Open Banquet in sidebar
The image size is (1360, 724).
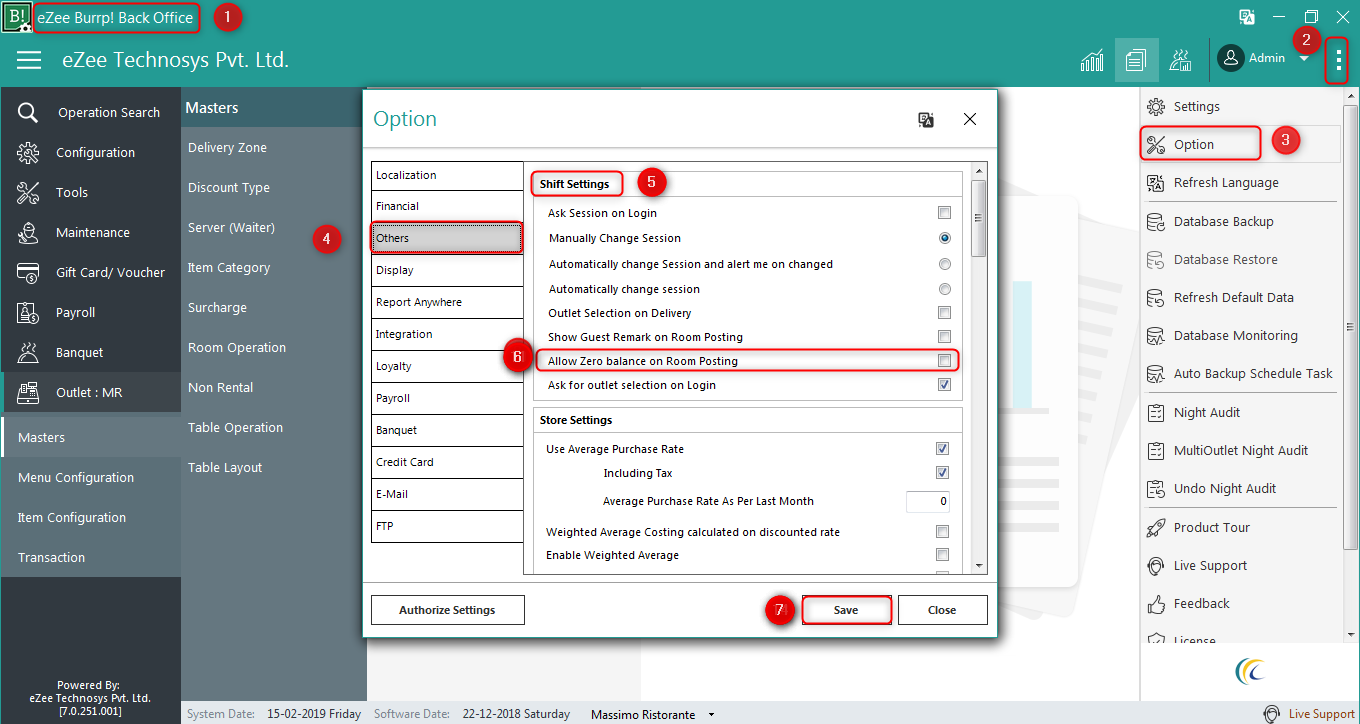click(x=91, y=352)
